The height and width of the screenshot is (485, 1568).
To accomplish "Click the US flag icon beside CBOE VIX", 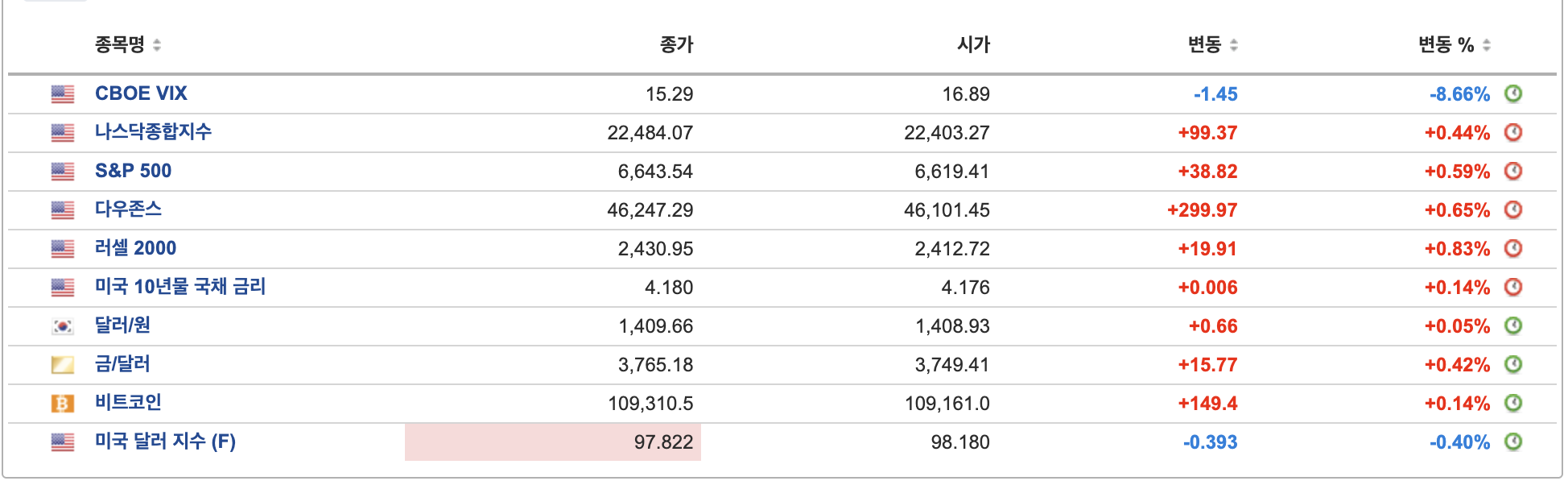I will coord(63,93).
